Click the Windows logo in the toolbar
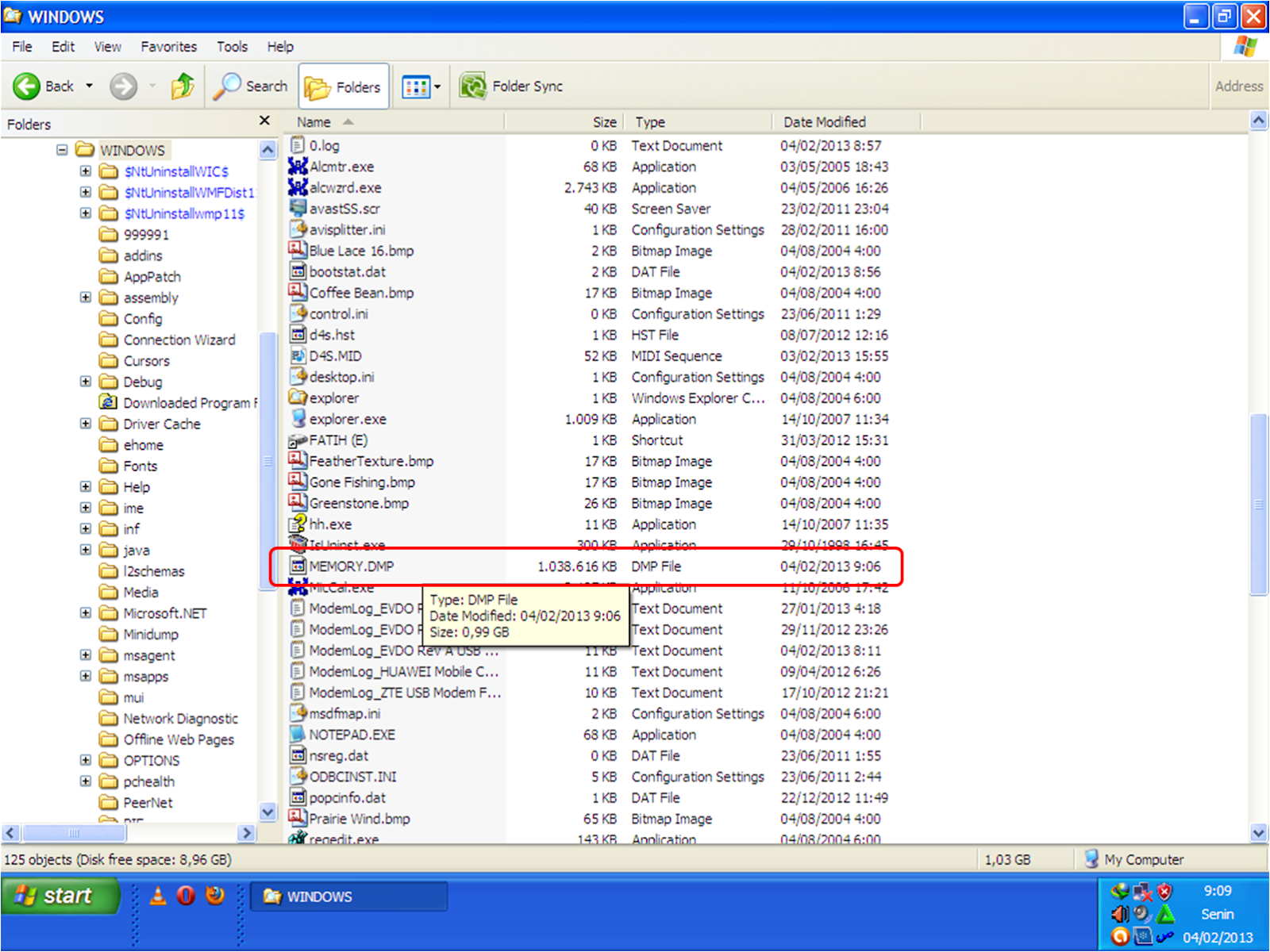The width and height of the screenshot is (1270, 952). click(x=1246, y=46)
